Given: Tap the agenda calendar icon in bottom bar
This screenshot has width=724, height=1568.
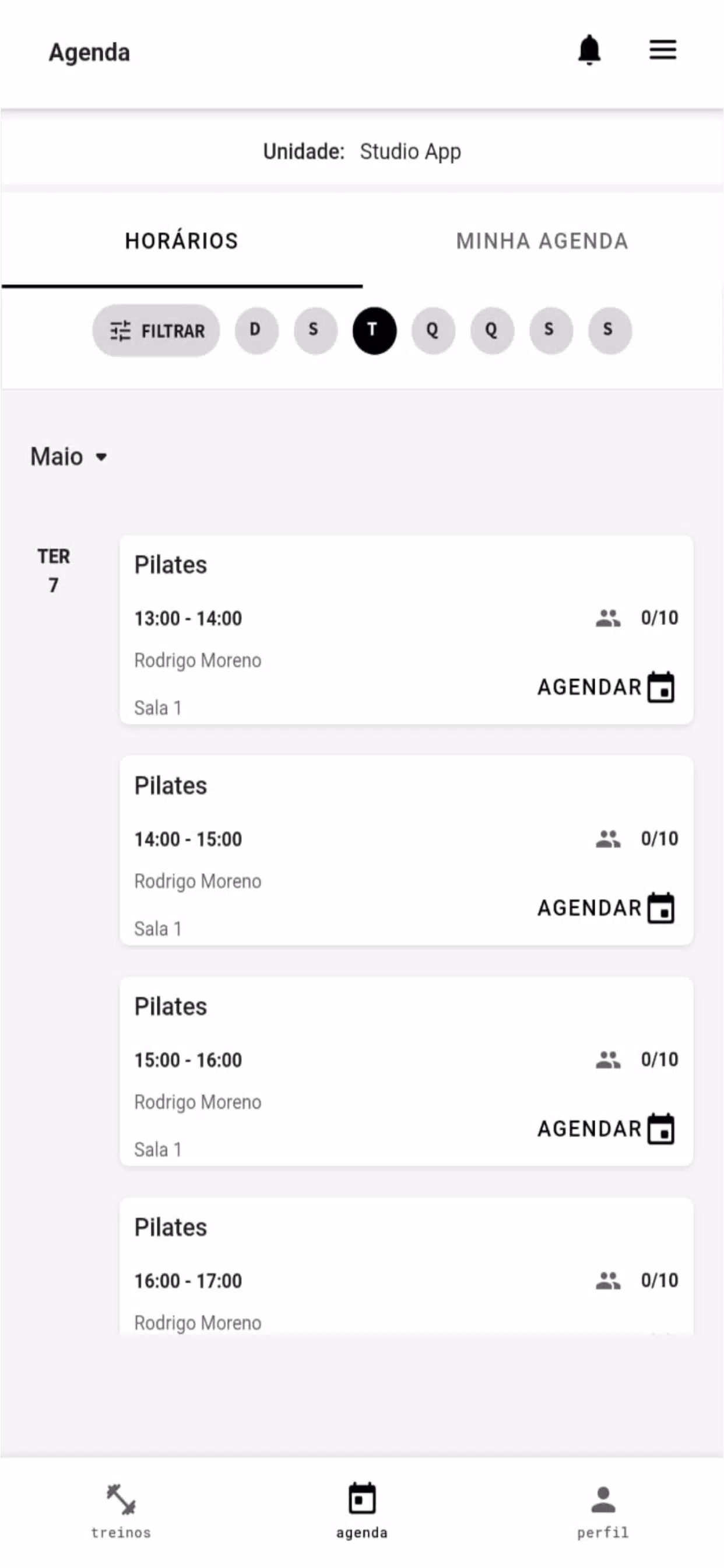Looking at the screenshot, I should [362, 1499].
